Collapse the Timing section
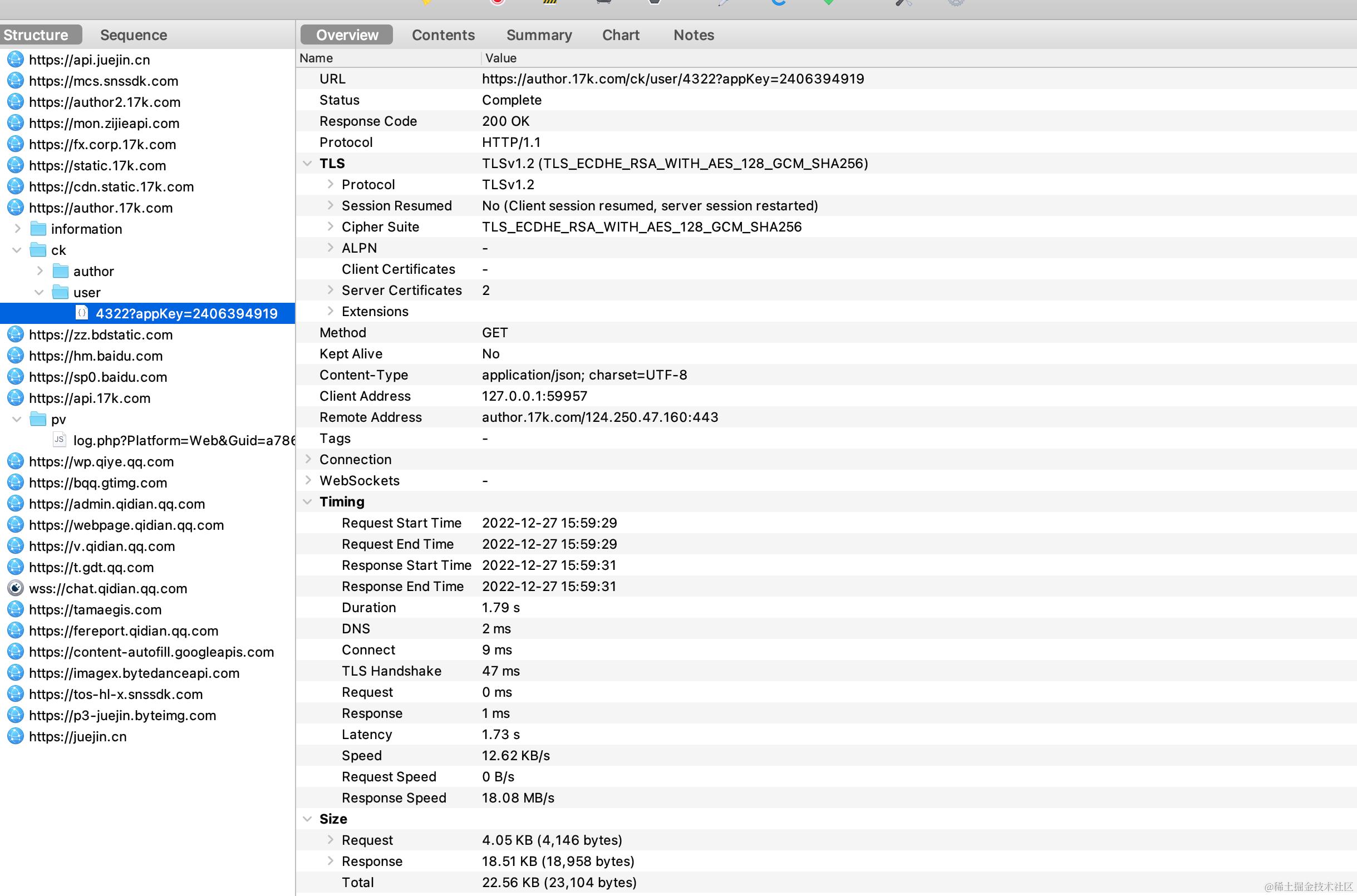The image size is (1357, 896). (x=307, y=502)
